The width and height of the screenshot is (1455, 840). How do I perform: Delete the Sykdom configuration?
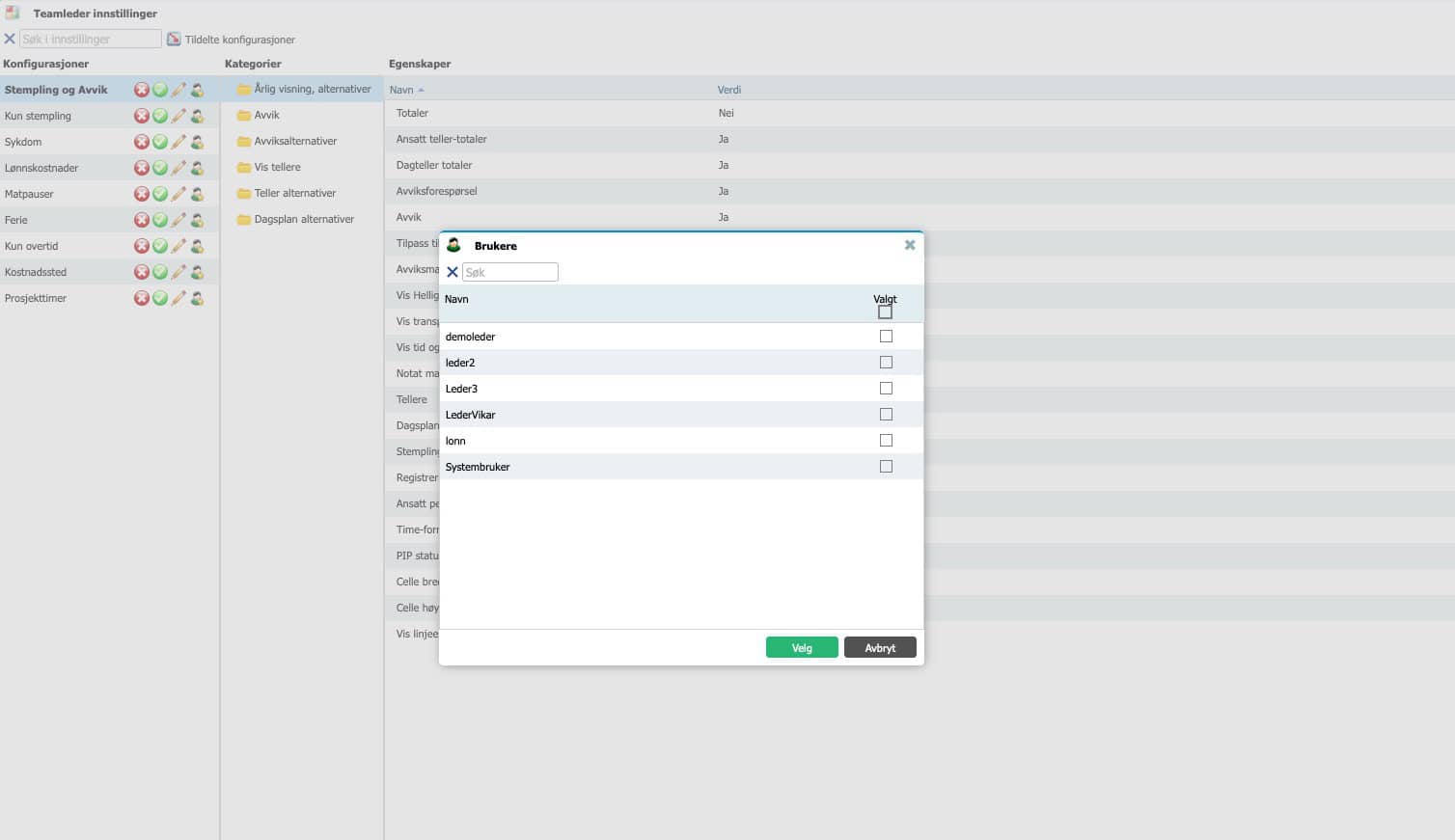coord(142,142)
